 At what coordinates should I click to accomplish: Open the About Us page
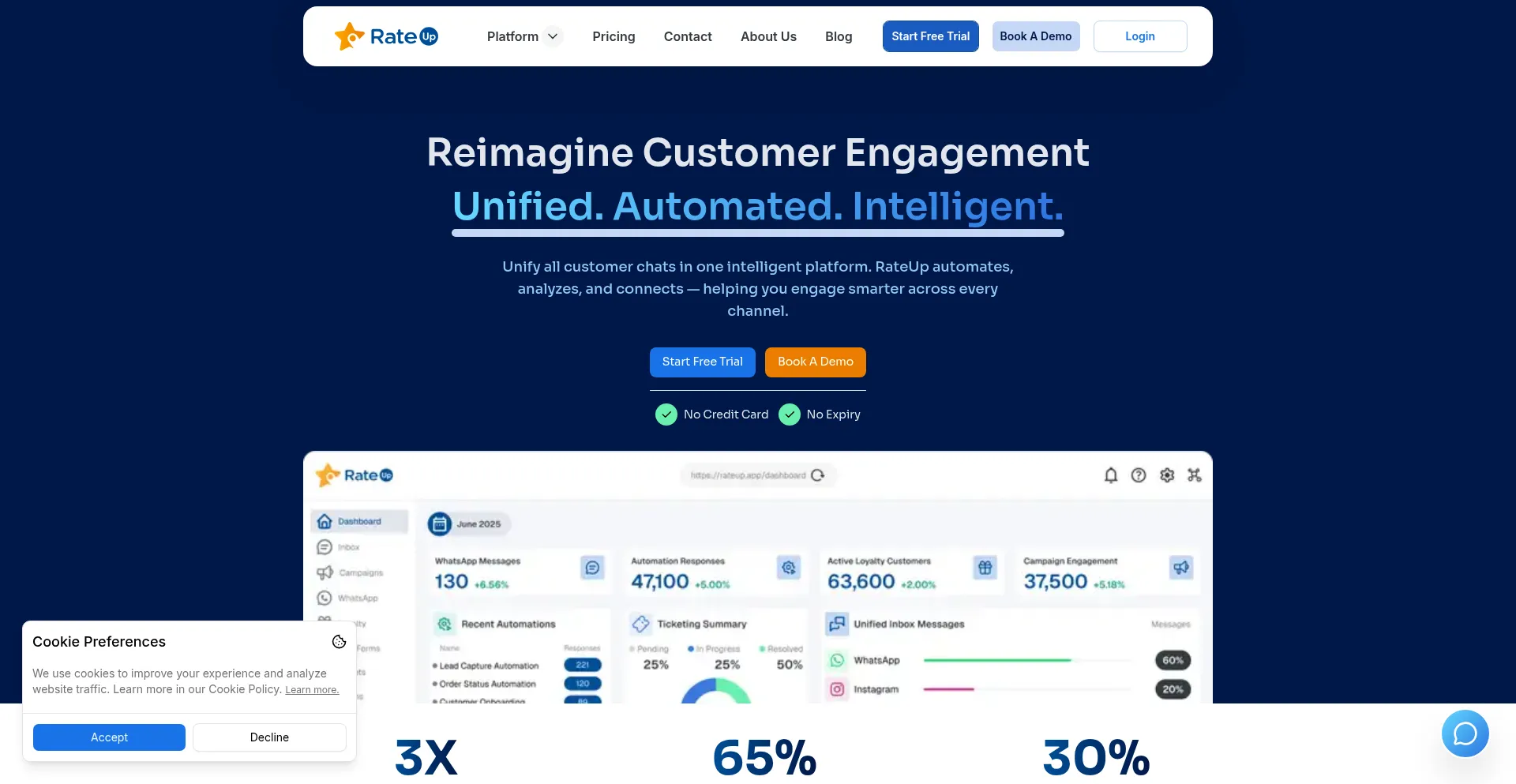768,36
